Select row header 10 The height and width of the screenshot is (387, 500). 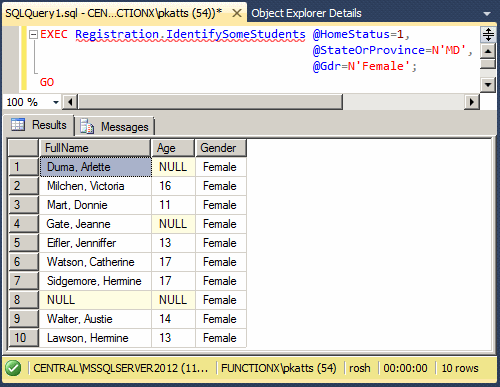click(23, 338)
